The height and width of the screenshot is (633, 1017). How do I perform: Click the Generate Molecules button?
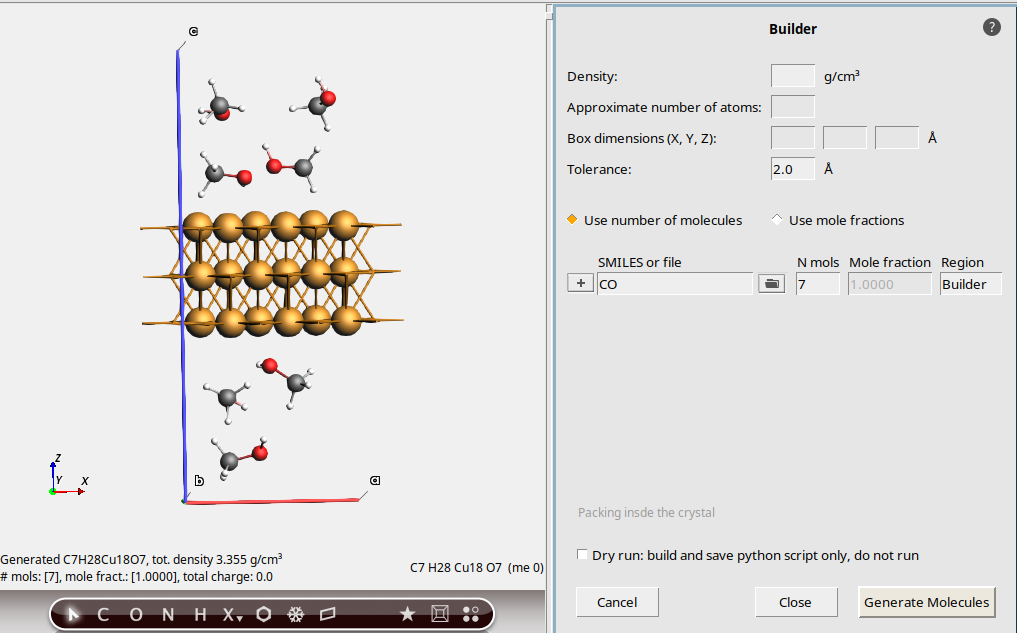tap(926, 602)
